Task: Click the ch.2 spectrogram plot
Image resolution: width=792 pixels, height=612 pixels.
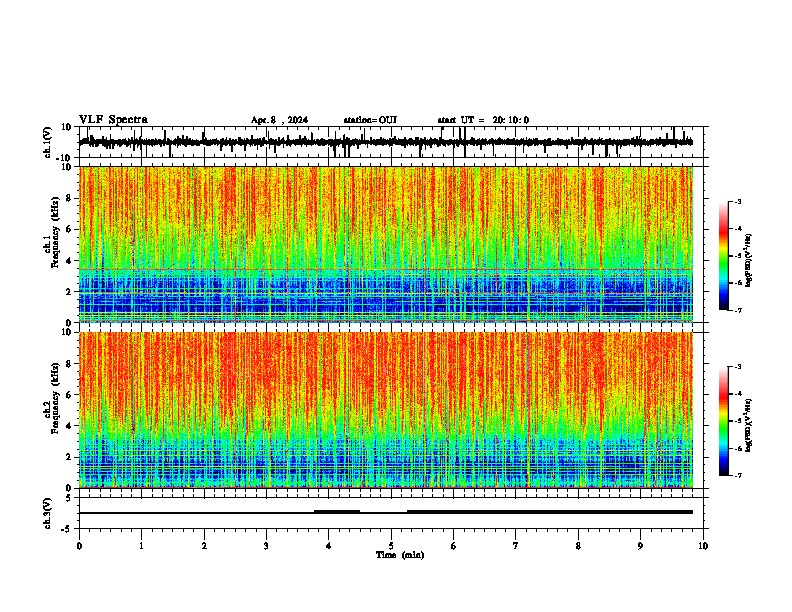Action: pyautogui.click(x=386, y=410)
